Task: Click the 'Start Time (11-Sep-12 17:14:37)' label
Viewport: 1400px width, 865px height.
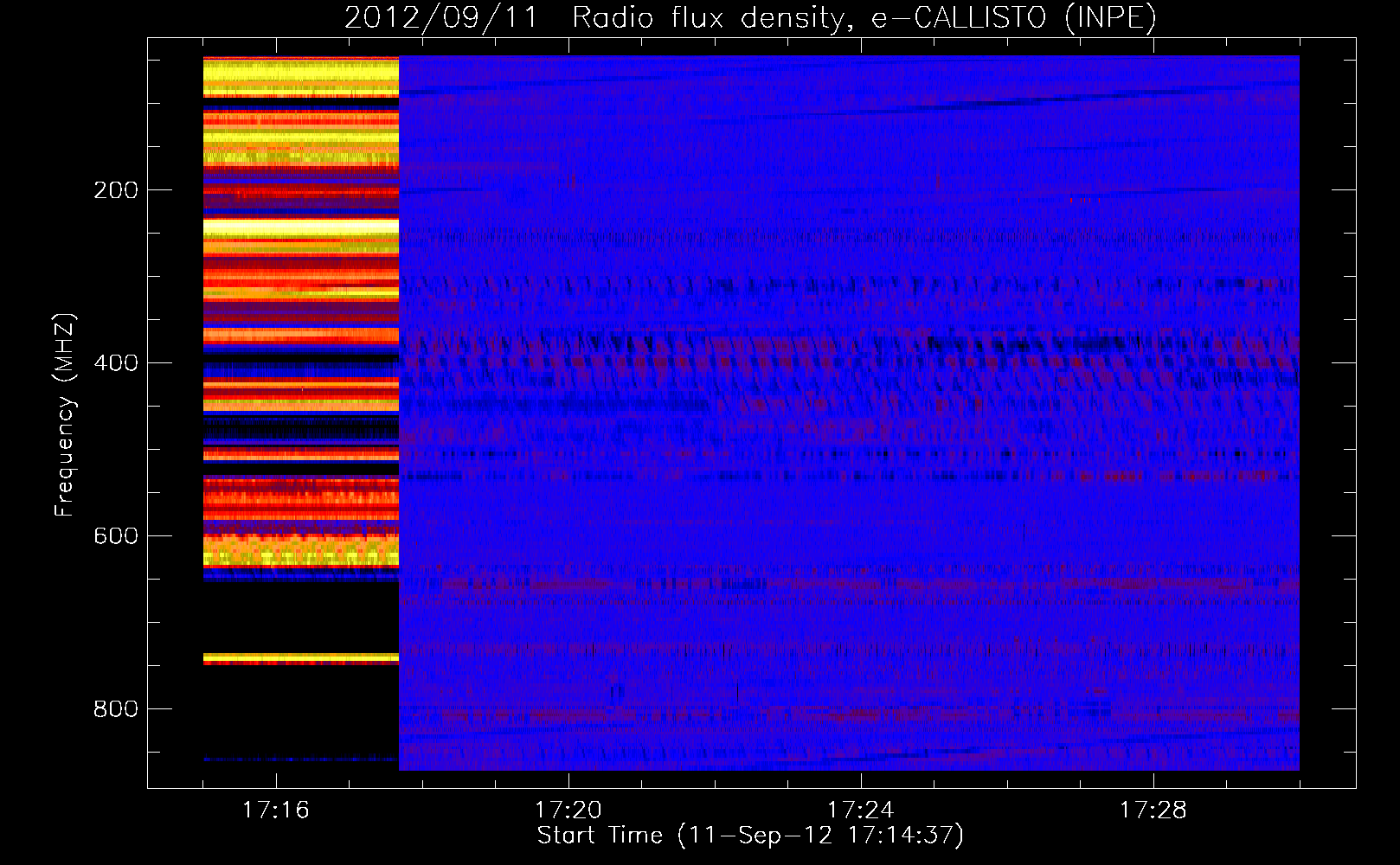Action: tap(750, 836)
